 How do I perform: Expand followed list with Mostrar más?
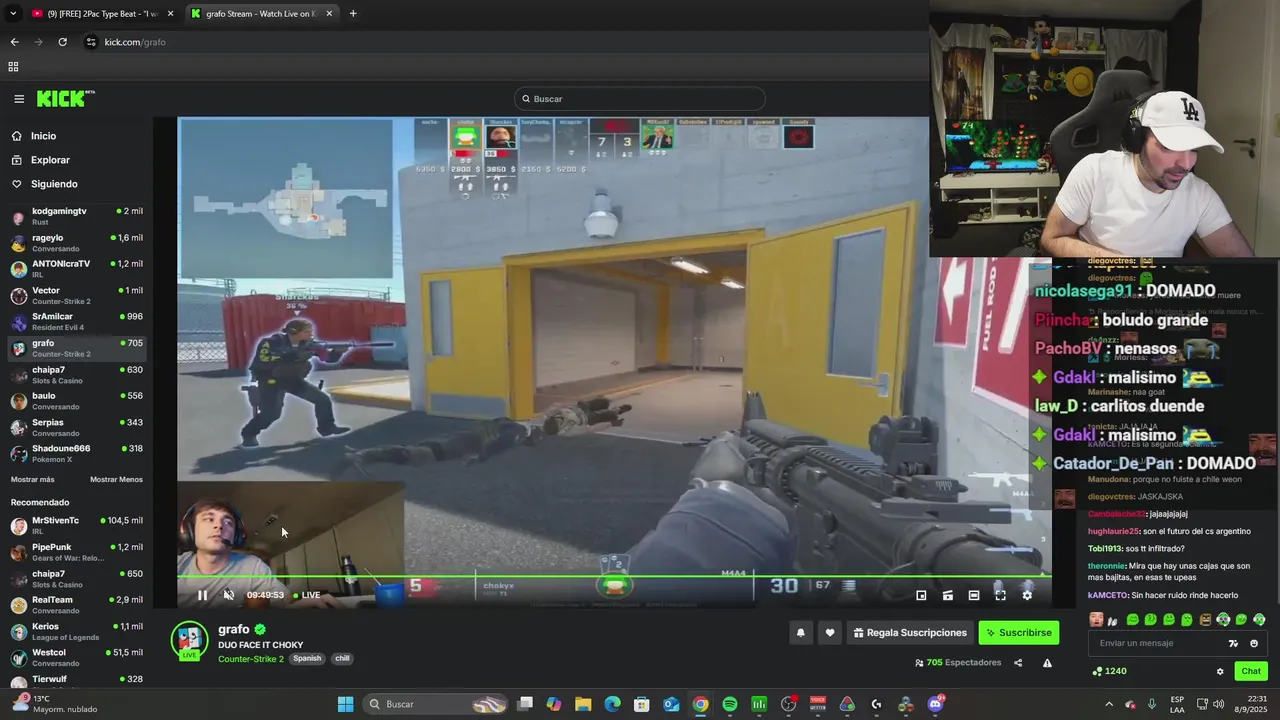pos(33,480)
